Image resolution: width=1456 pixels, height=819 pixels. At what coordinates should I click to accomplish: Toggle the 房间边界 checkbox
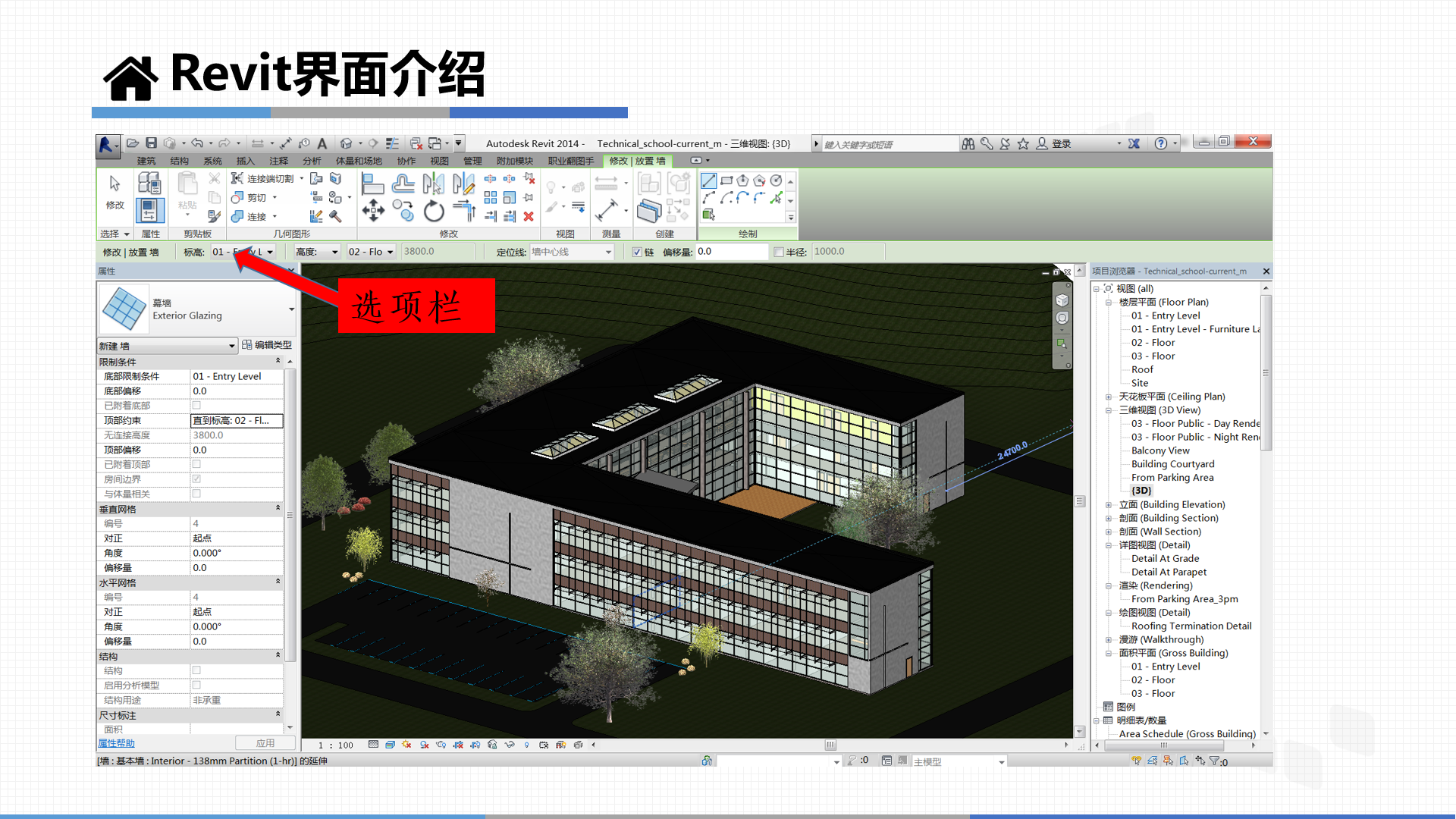click(196, 479)
